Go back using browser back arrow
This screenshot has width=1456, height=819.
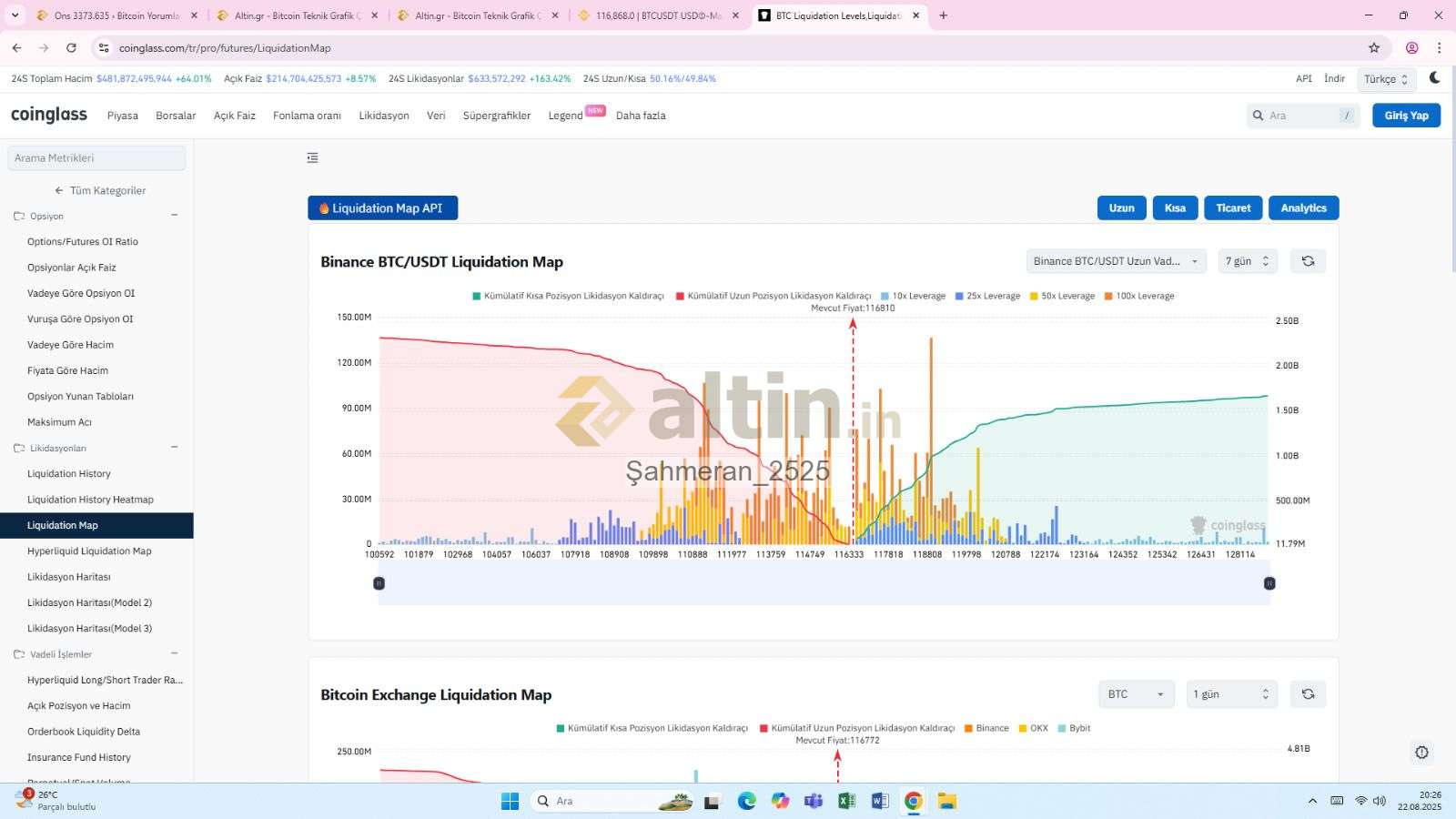17,47
